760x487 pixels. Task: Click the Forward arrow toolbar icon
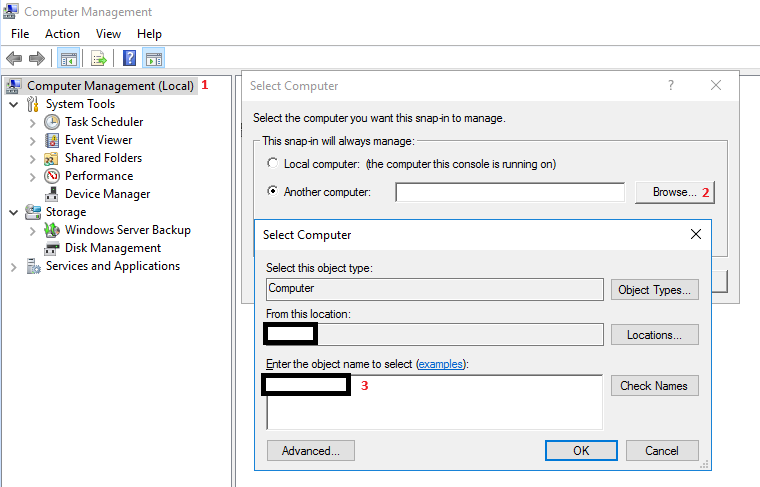click(37, 58)
